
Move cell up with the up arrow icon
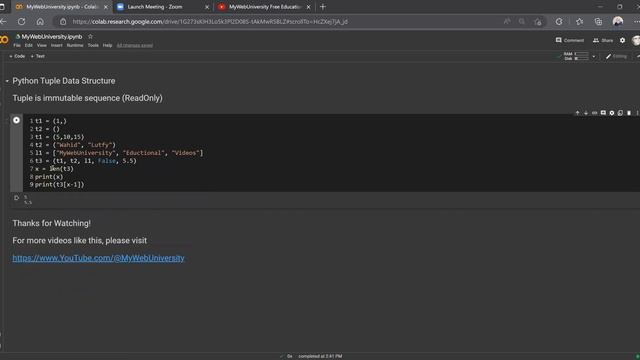pos(577,113)
